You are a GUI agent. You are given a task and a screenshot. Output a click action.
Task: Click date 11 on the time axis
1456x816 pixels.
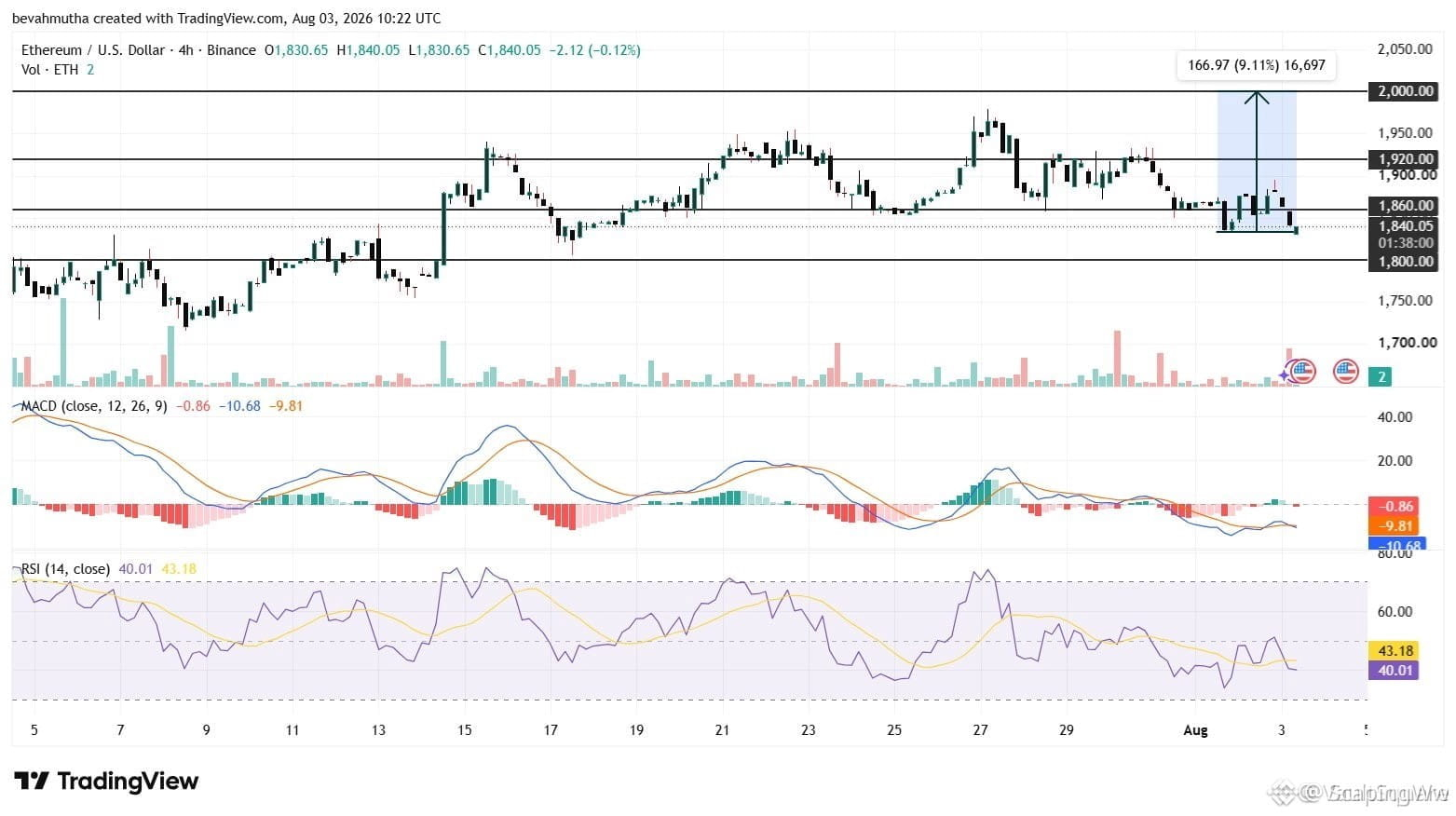293,730
